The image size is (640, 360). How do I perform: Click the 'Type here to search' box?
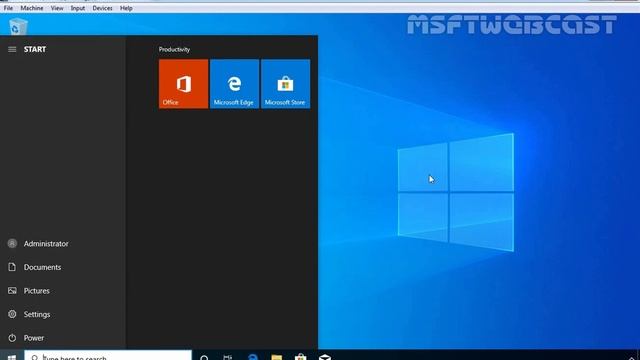pos(108,356)
